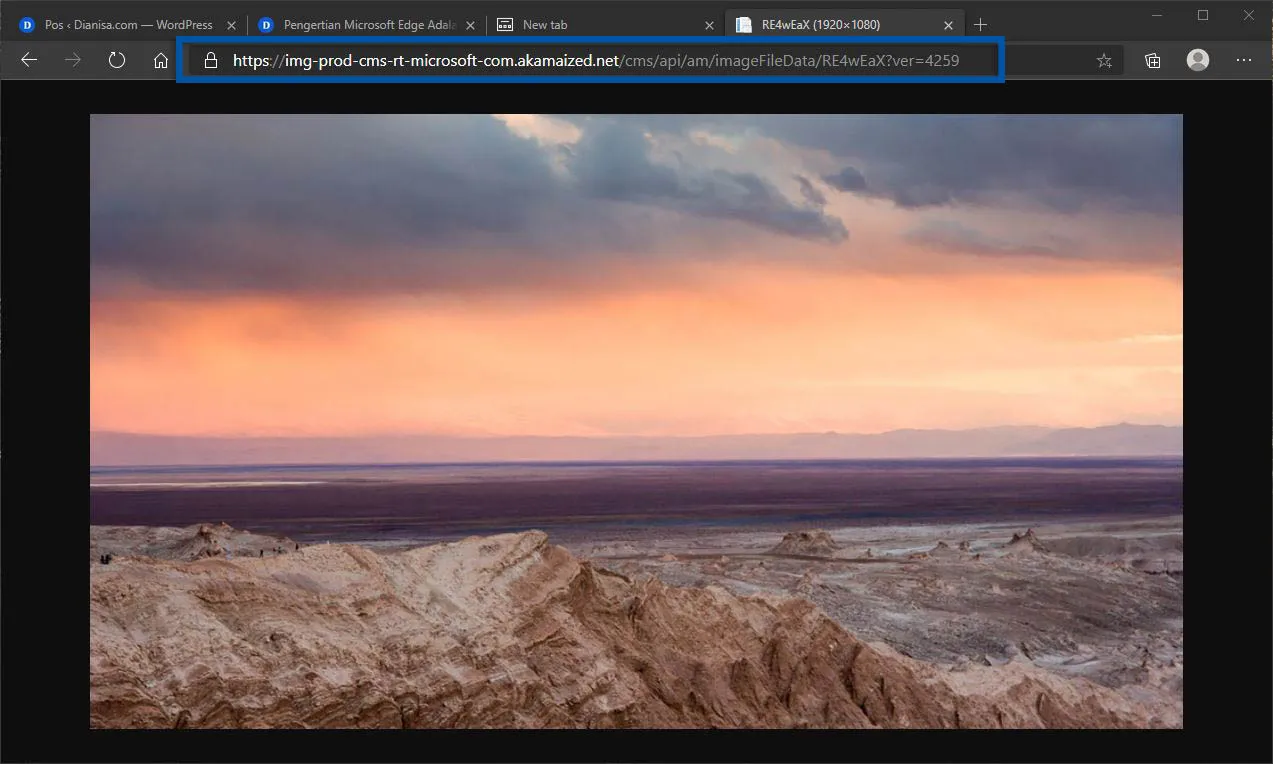Image resolution: width=1273 pixels, height=764 pixels.
Task: Click the displayed desert sunset image
Action: [x=636, y=420]
